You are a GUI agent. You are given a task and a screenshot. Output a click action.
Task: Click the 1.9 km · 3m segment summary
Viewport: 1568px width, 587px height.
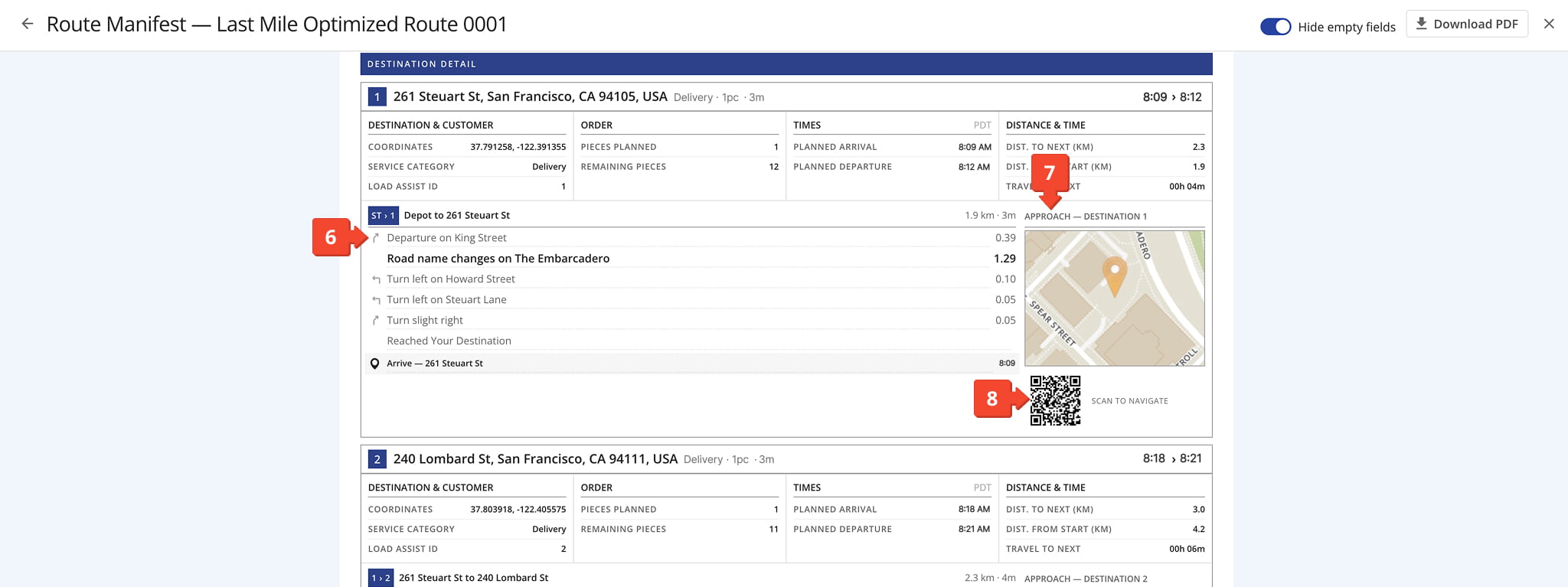(x=990, y=216)
